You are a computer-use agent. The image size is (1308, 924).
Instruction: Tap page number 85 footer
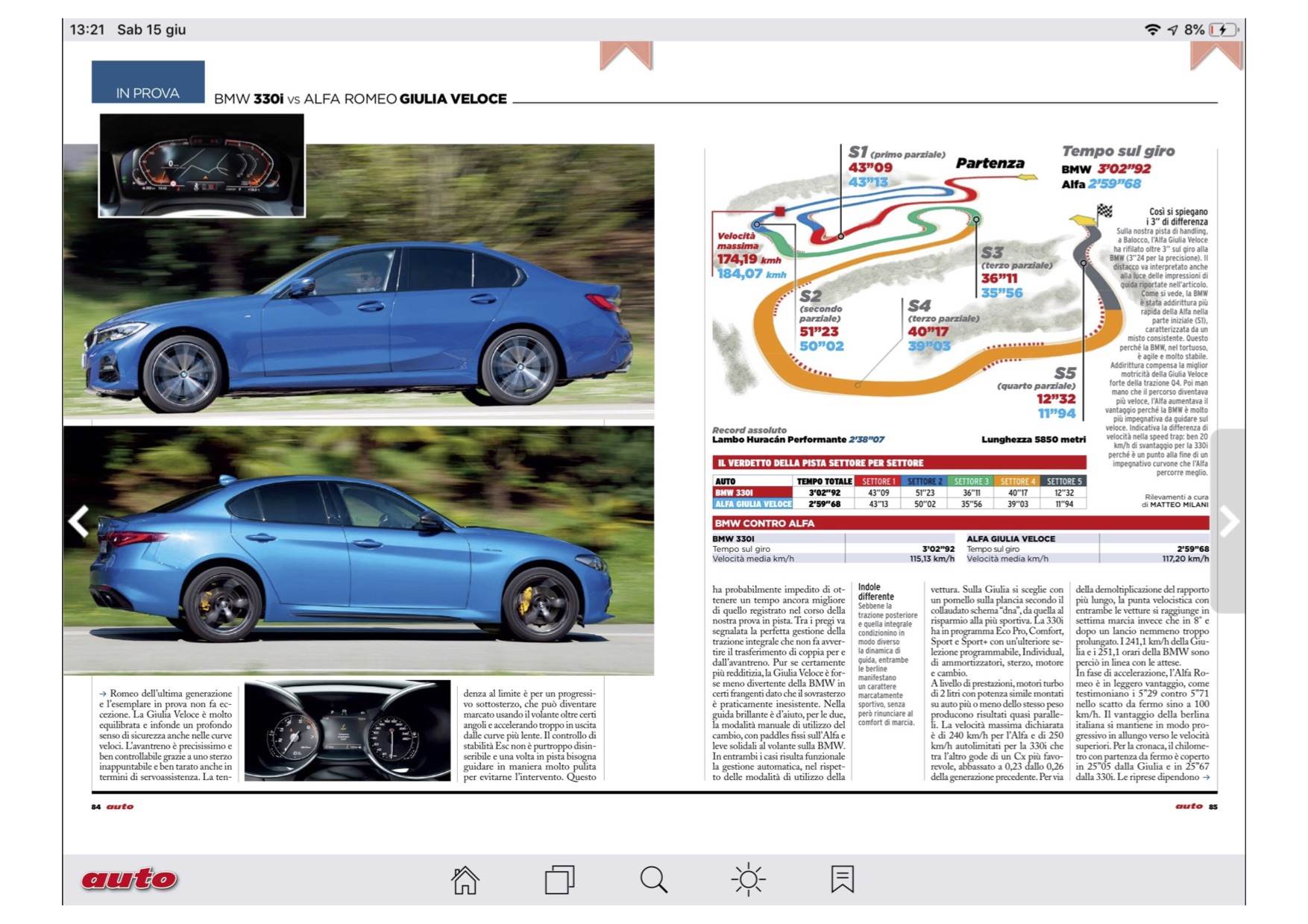click(x=1213, y=807)
